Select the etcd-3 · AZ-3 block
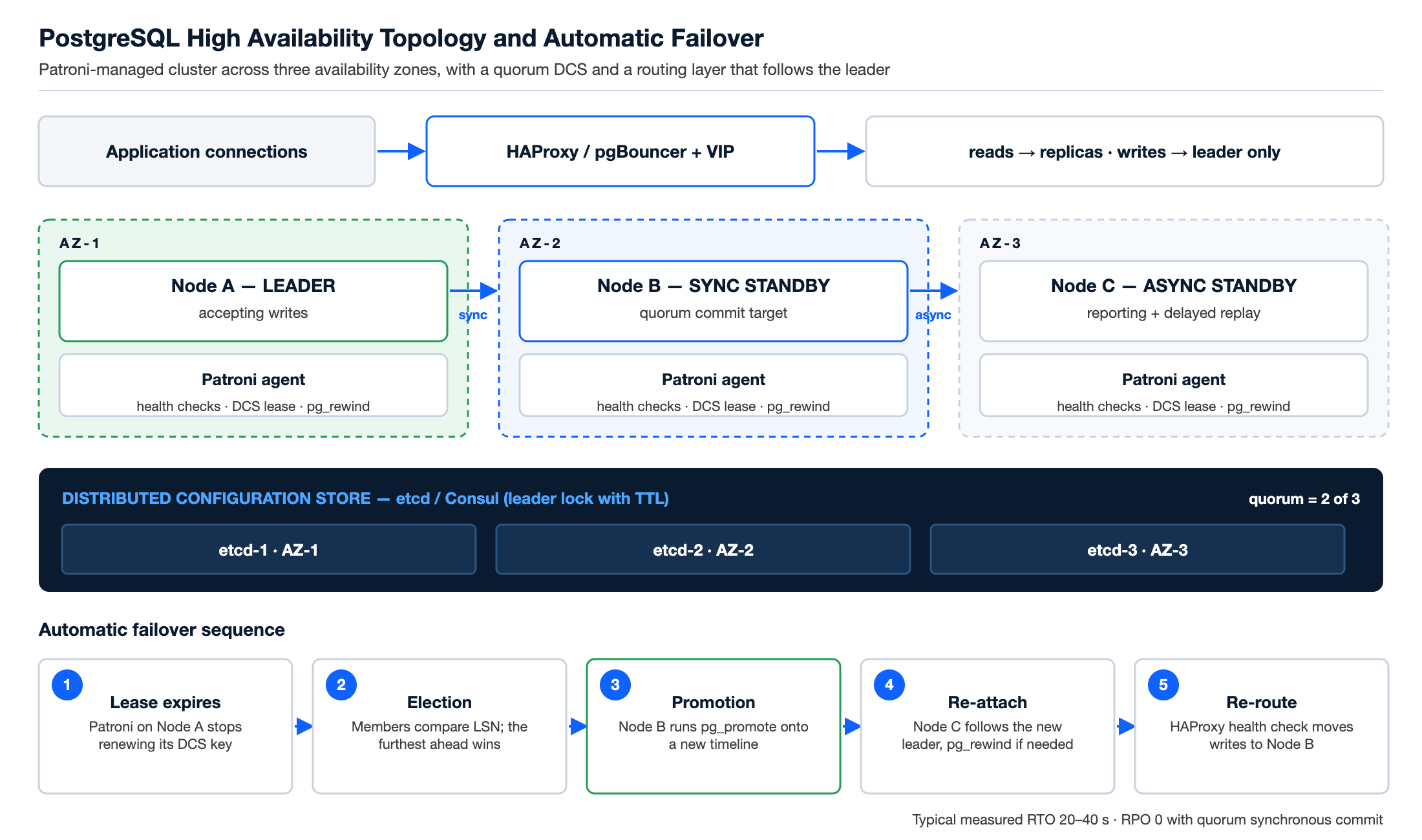This screenshot has height=840, width=1422. pos(1138,549)
